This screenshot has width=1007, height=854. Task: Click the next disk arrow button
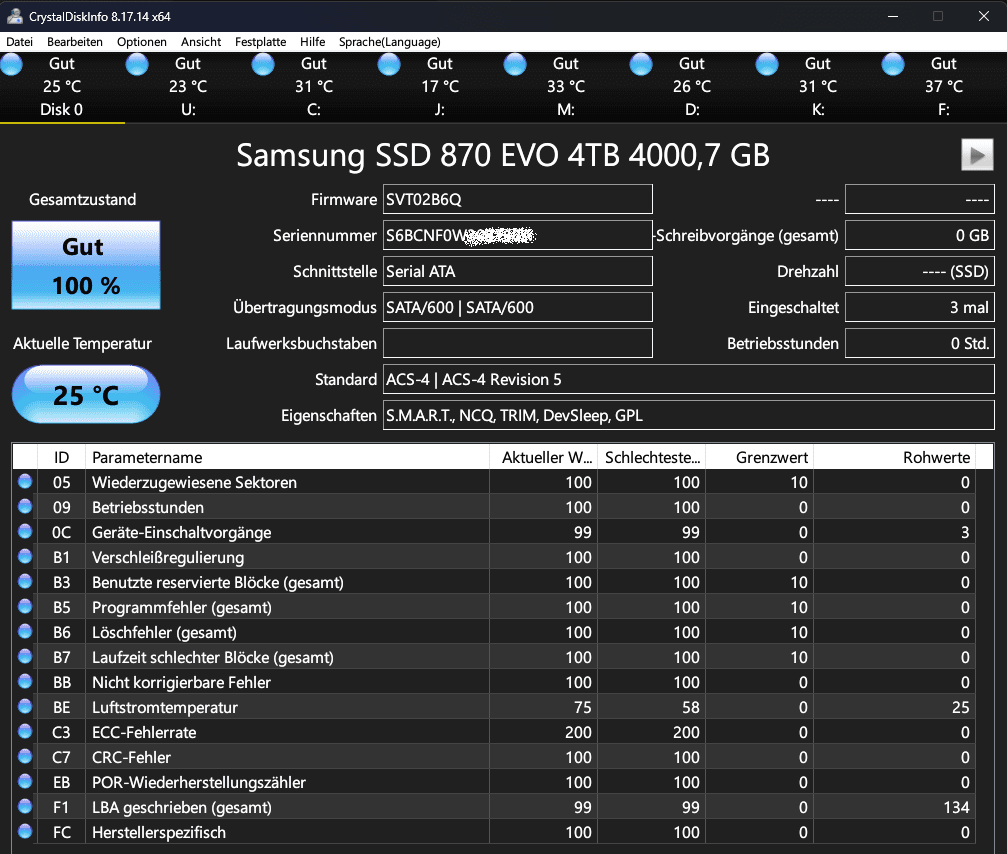(977, 155)
